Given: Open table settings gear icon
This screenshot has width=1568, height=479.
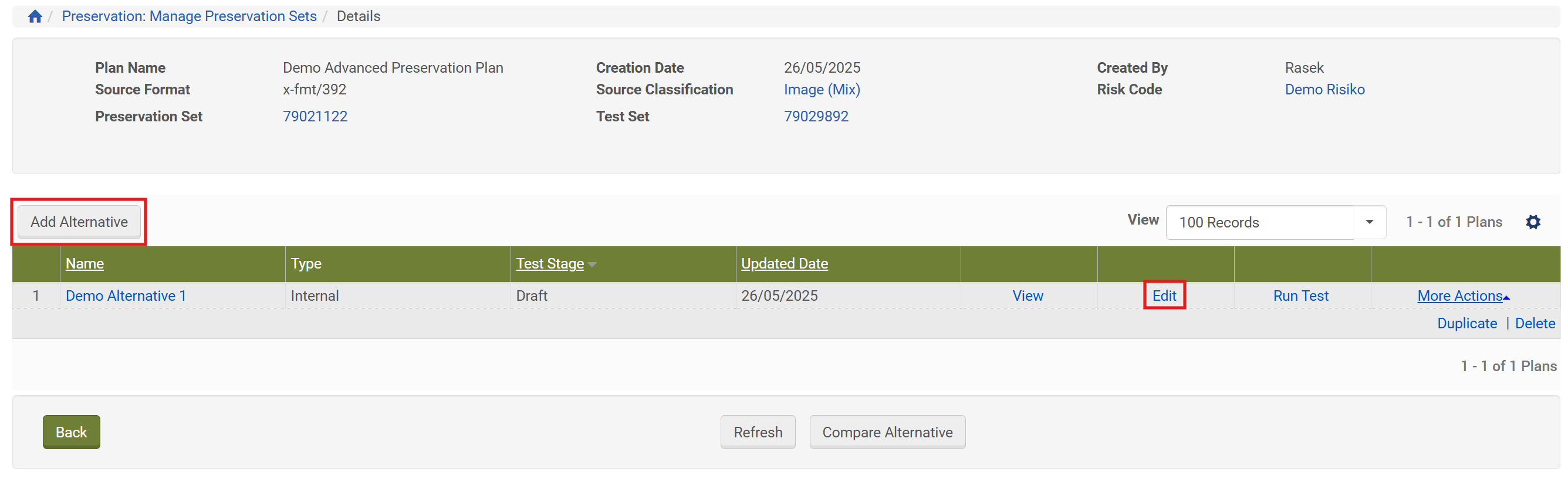Looking at the screenshot, I should pyautogui.click(x=1532, y=222).
